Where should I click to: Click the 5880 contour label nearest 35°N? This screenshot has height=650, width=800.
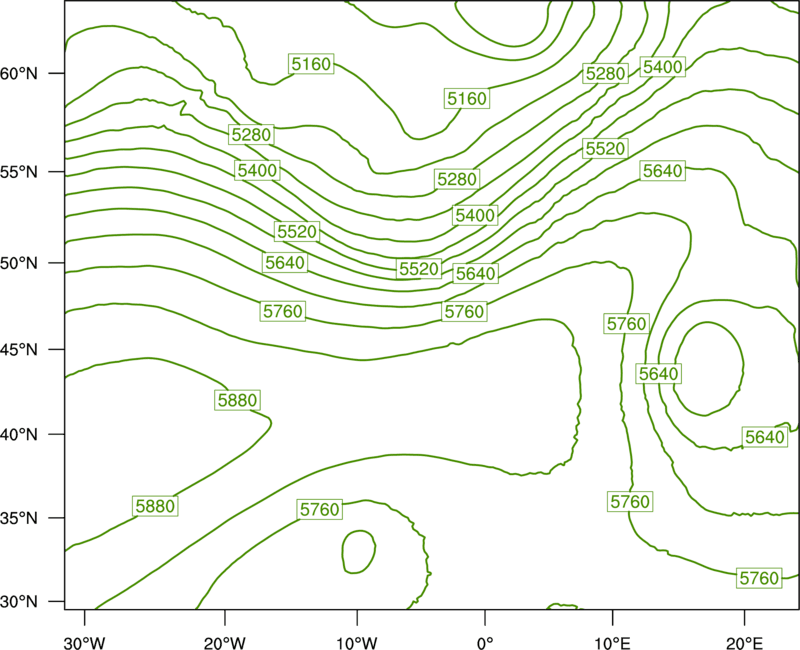155,506
